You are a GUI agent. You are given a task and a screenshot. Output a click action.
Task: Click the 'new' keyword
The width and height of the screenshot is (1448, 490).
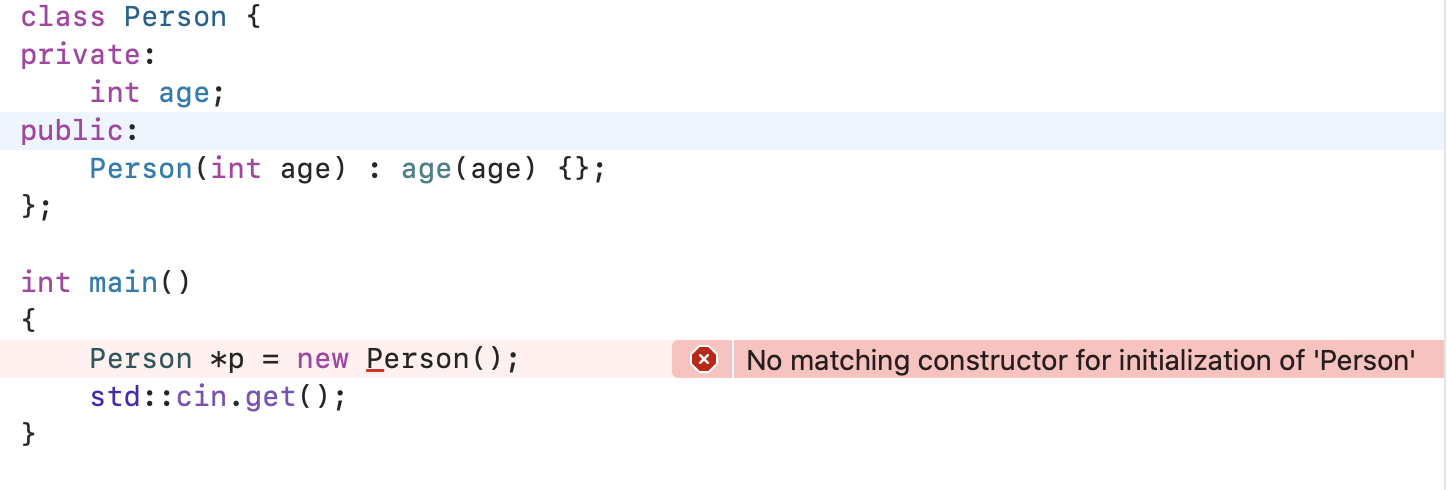tap(322, 359)
